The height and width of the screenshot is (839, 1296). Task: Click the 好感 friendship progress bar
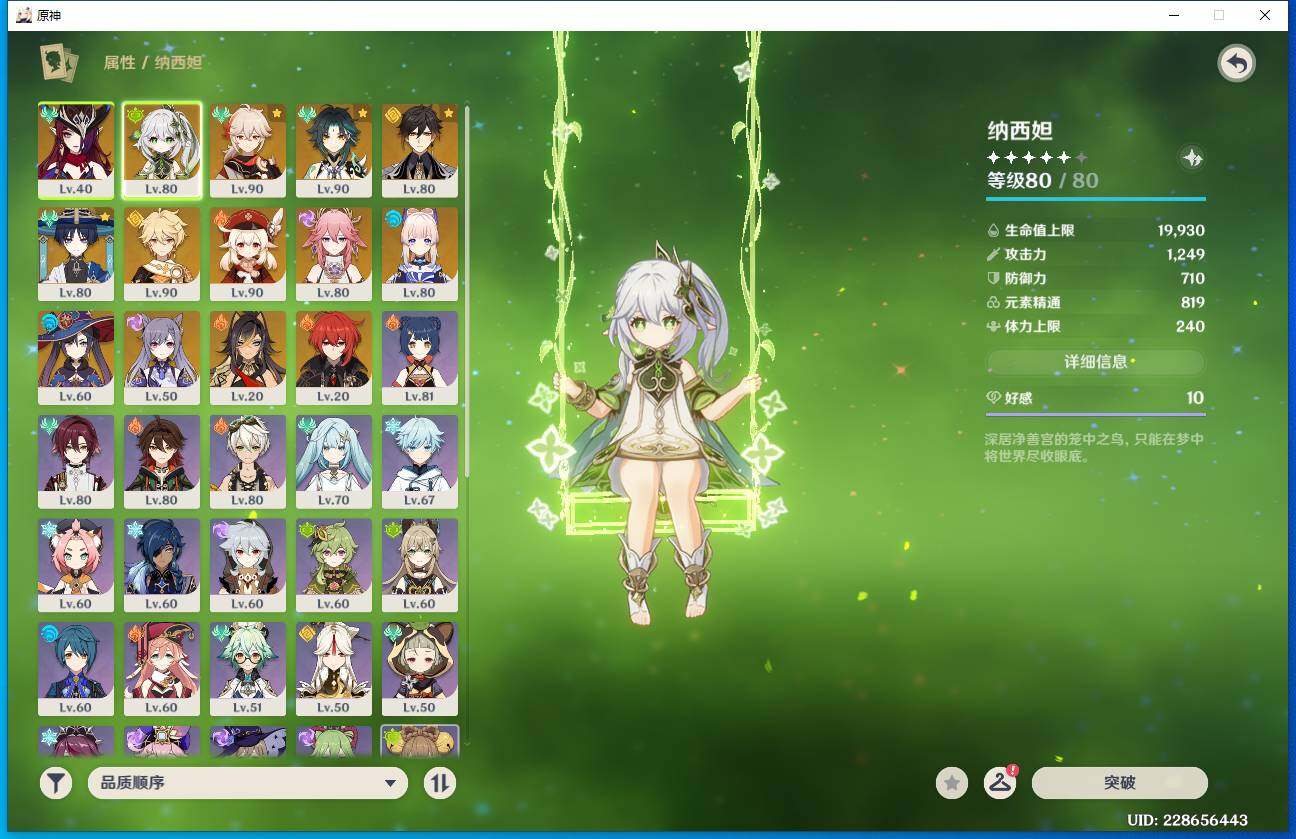tap(1096, 413)
